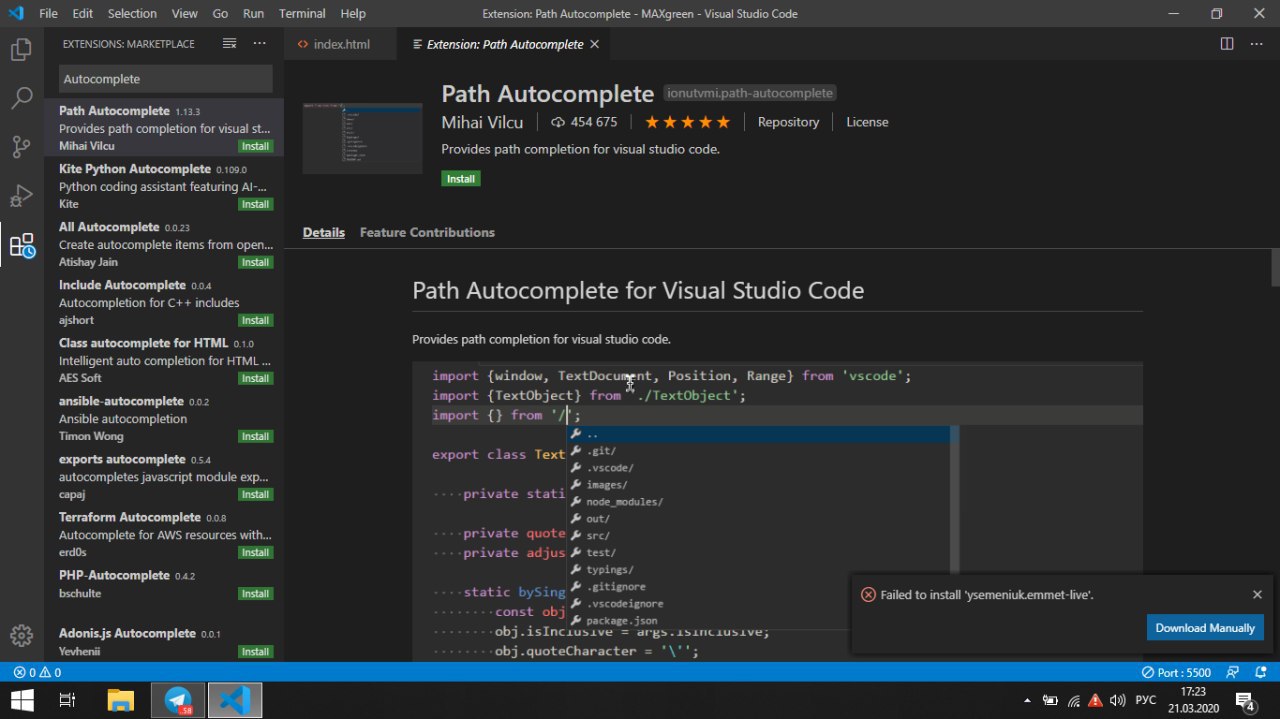This screenshot has width=1280, height=719.
Task: Show hidden system tray icons
Action: pyautogui.click(x=1028, y=700)
